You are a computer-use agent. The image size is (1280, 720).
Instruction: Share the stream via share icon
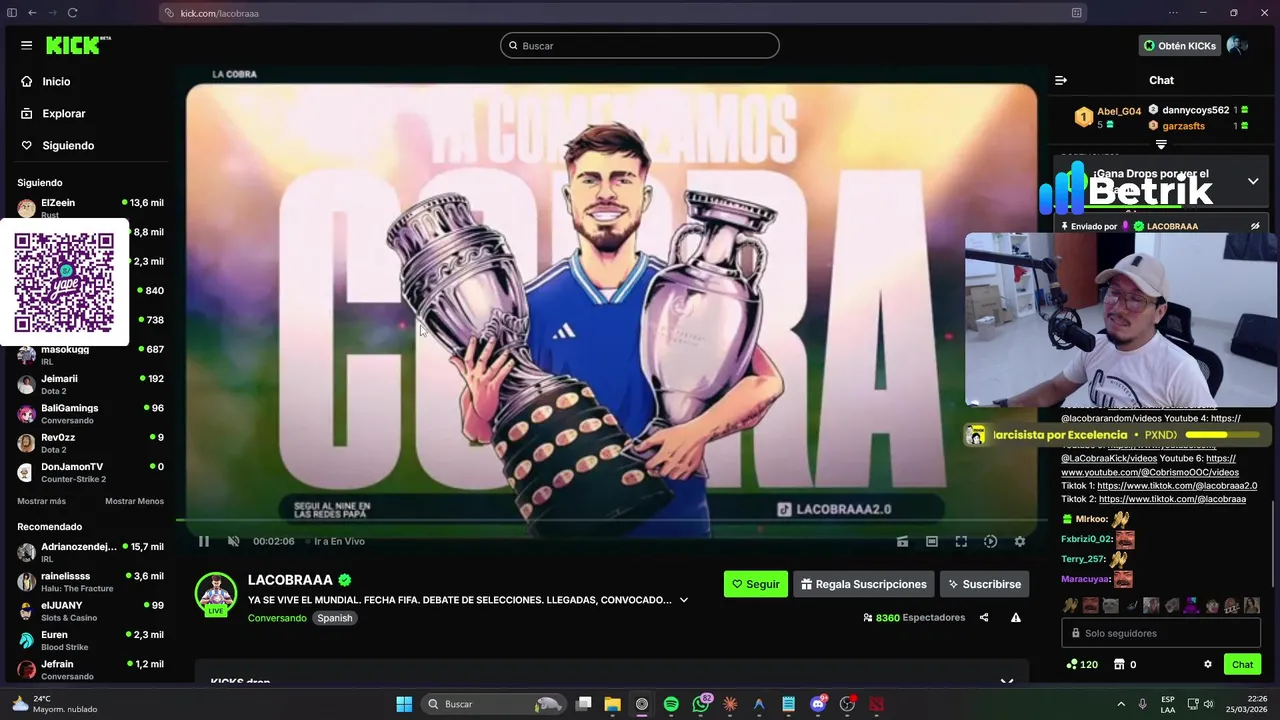coord(984,618)
